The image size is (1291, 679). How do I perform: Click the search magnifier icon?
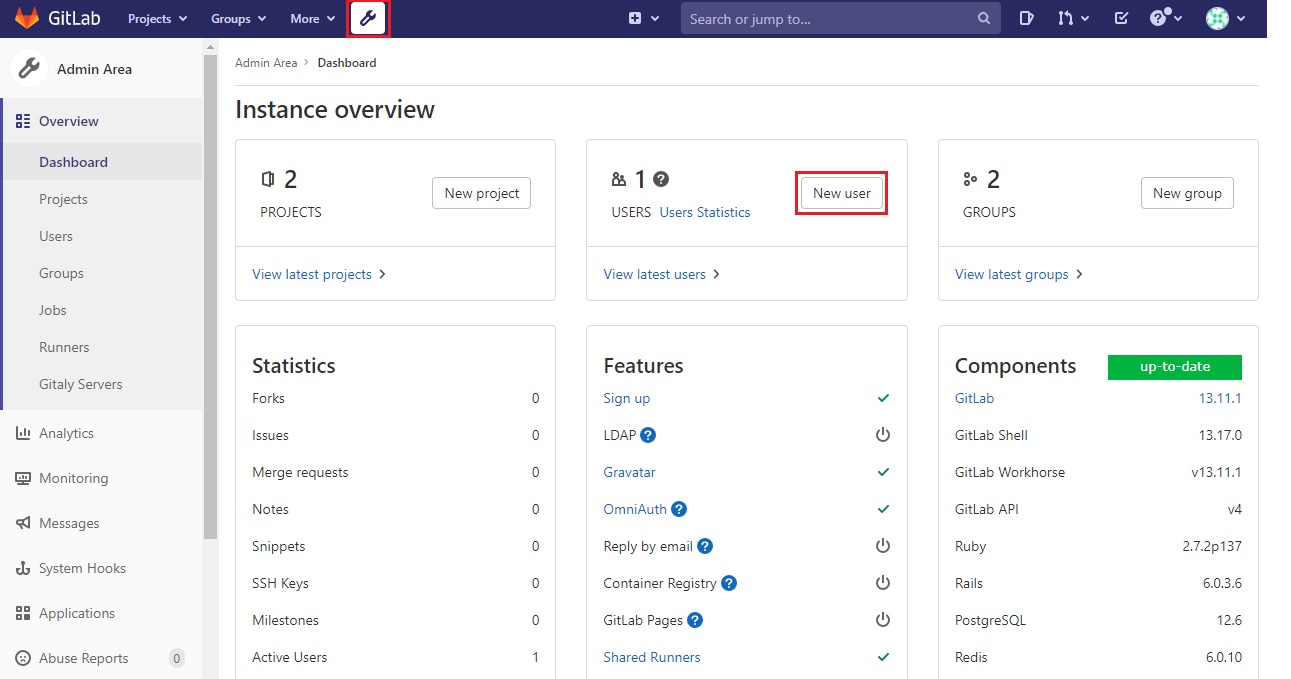point(984,19)
